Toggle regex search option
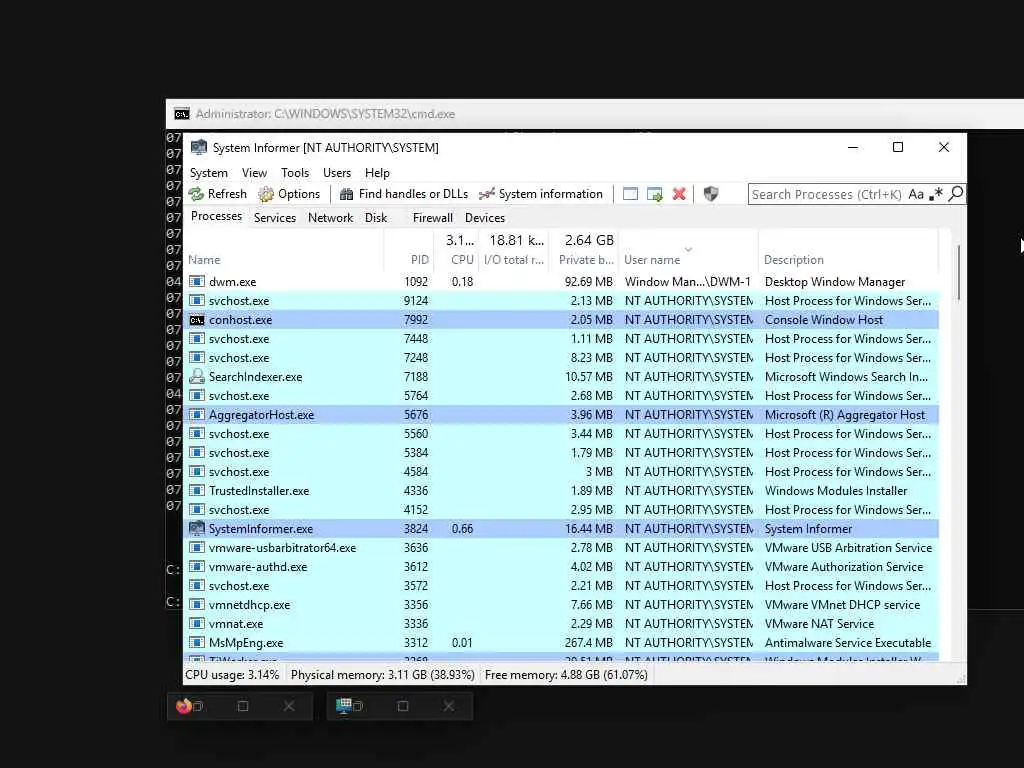Image resolution: width=1024 pixels, height=768 pixels. (x=936, y=194)
